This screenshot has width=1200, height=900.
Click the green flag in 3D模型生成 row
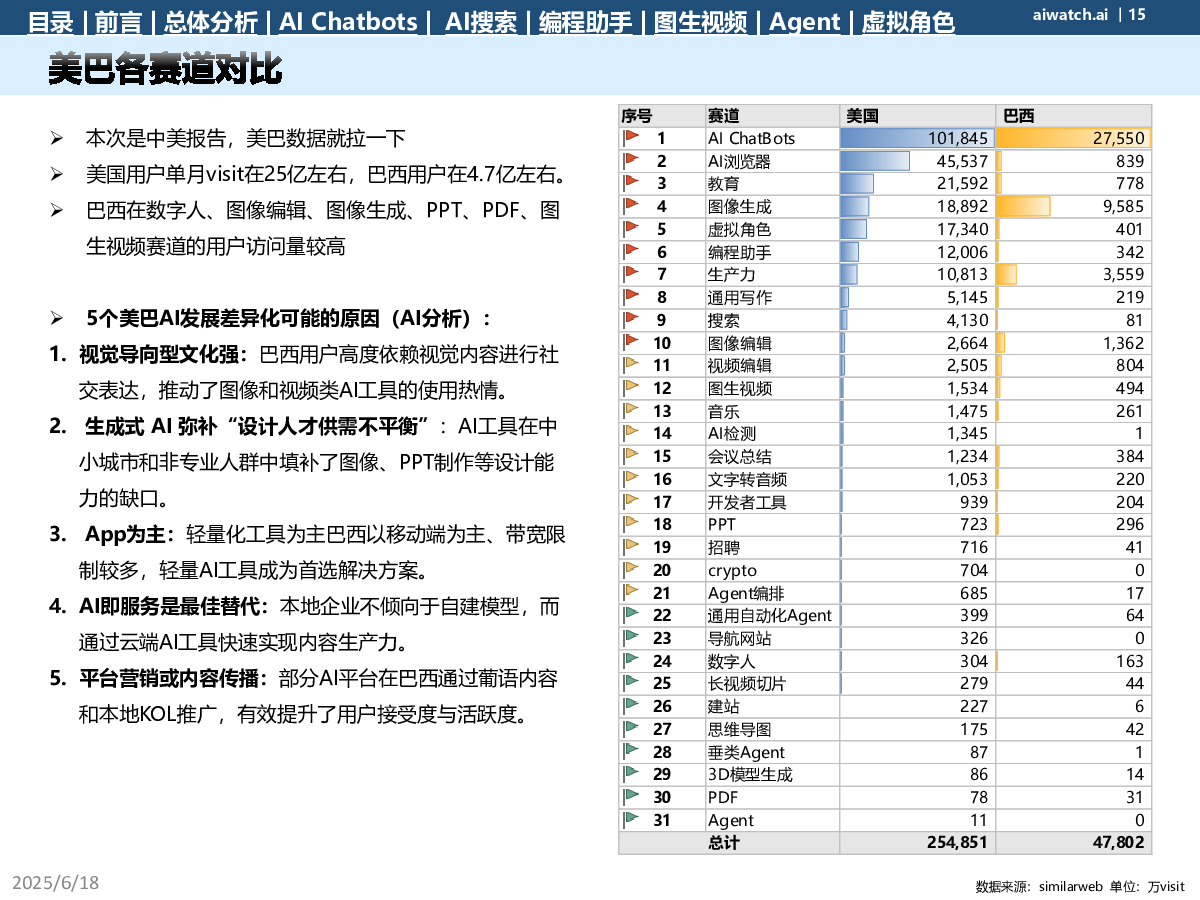point(631,773)
